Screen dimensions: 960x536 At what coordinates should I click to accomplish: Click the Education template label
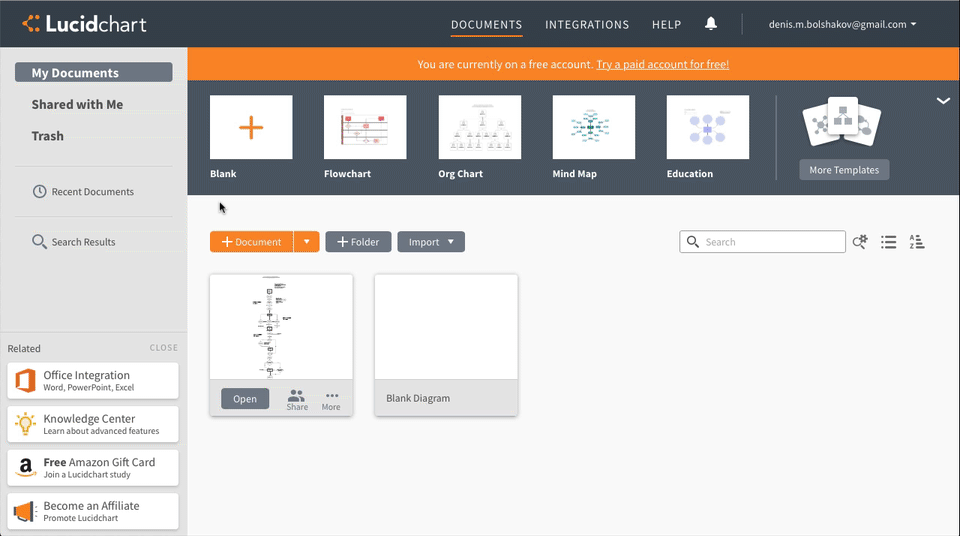(x=689, y=173)
